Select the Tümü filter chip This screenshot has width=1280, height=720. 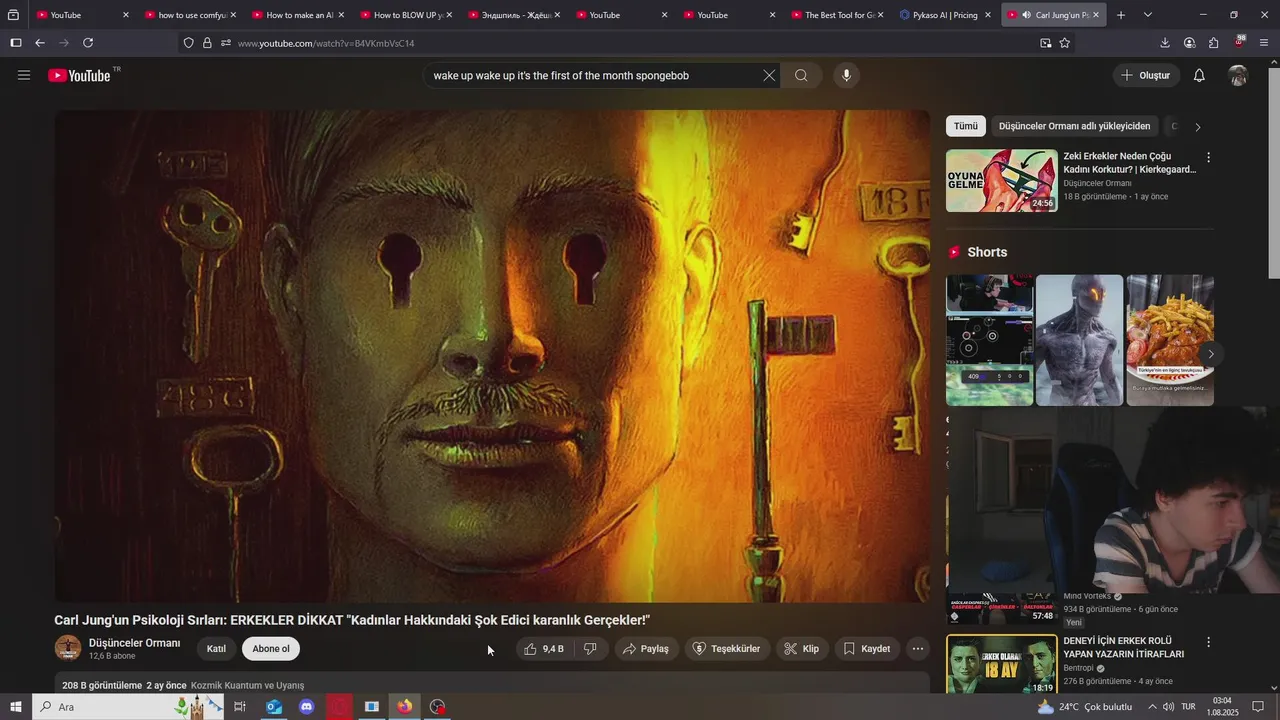coord(965,126)
